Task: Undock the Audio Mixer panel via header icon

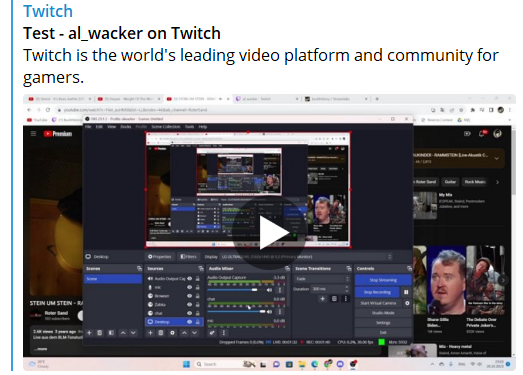Action: click(x=287, y=269)
